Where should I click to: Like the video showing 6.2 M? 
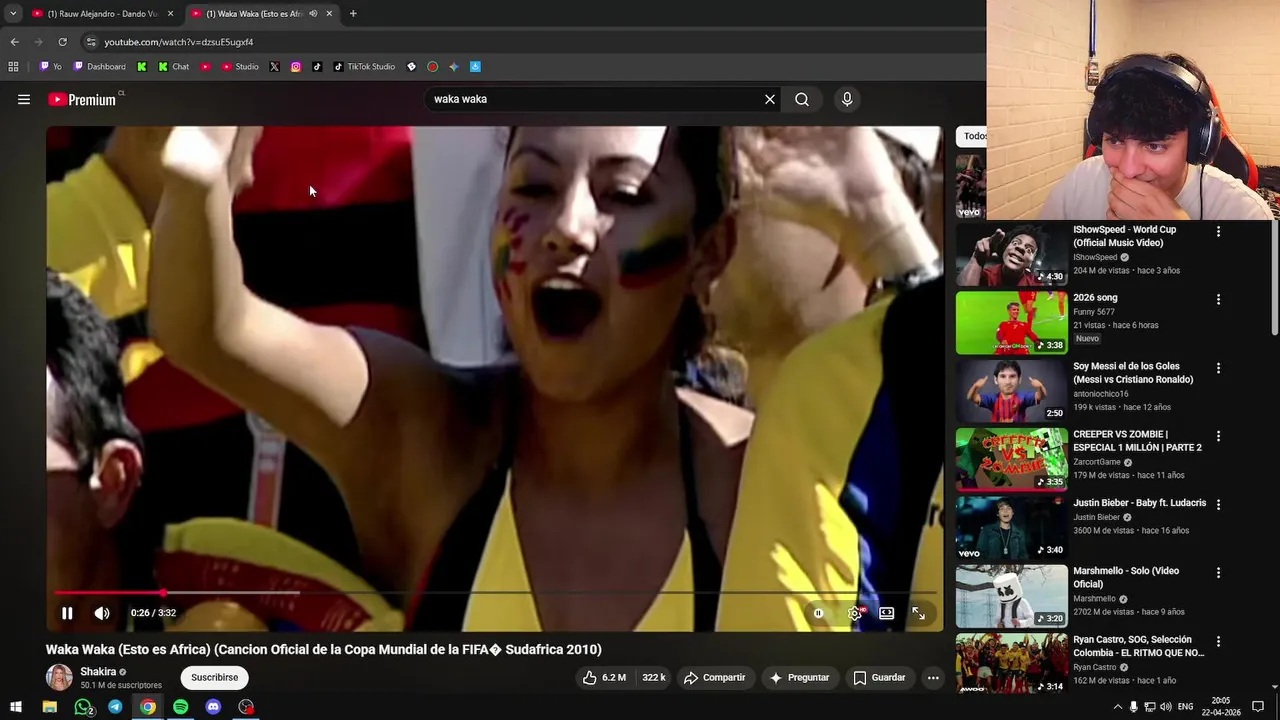pos(604,677)
